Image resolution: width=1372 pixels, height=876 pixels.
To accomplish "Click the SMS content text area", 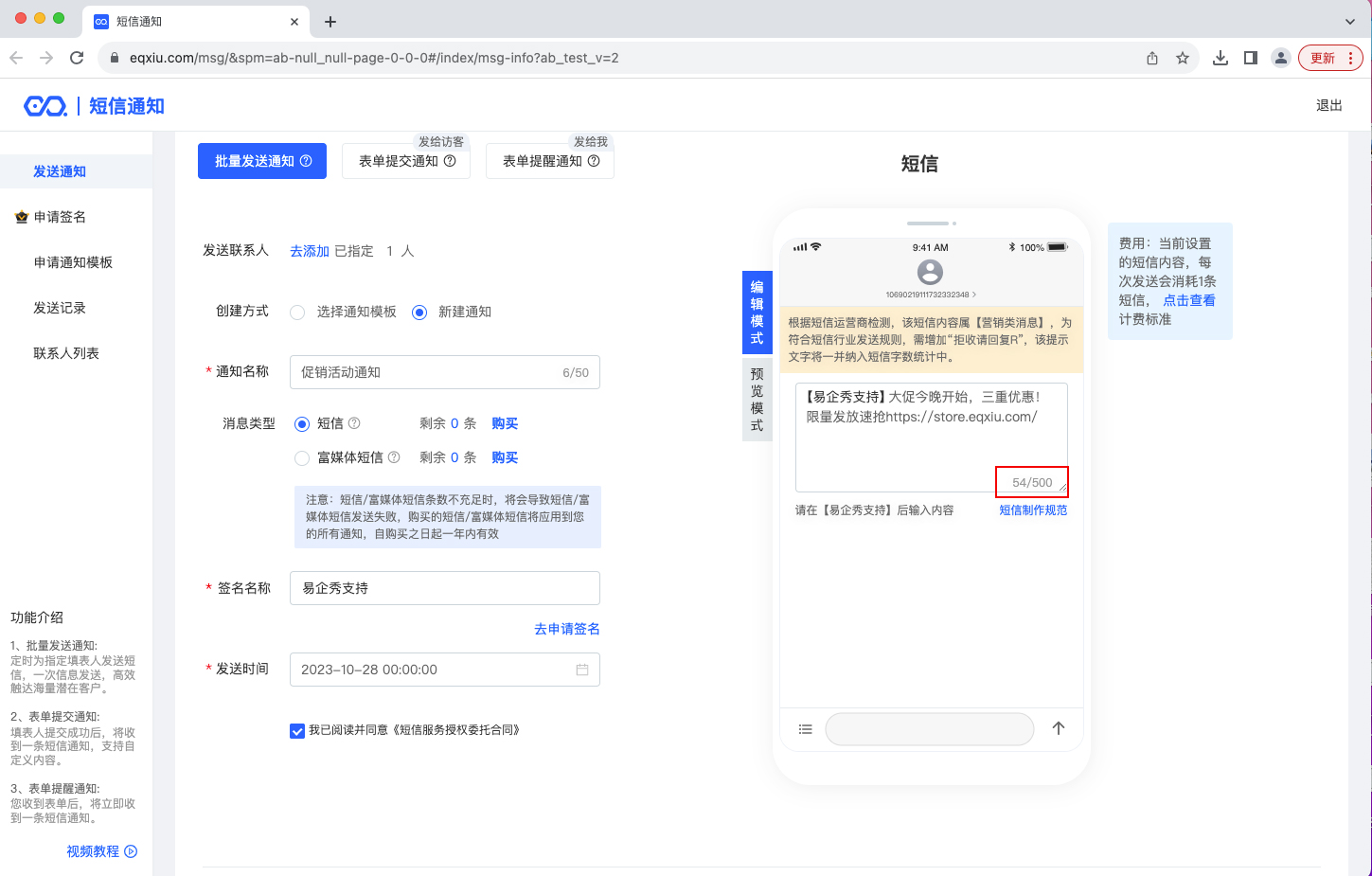I will (x=932, y=438).
